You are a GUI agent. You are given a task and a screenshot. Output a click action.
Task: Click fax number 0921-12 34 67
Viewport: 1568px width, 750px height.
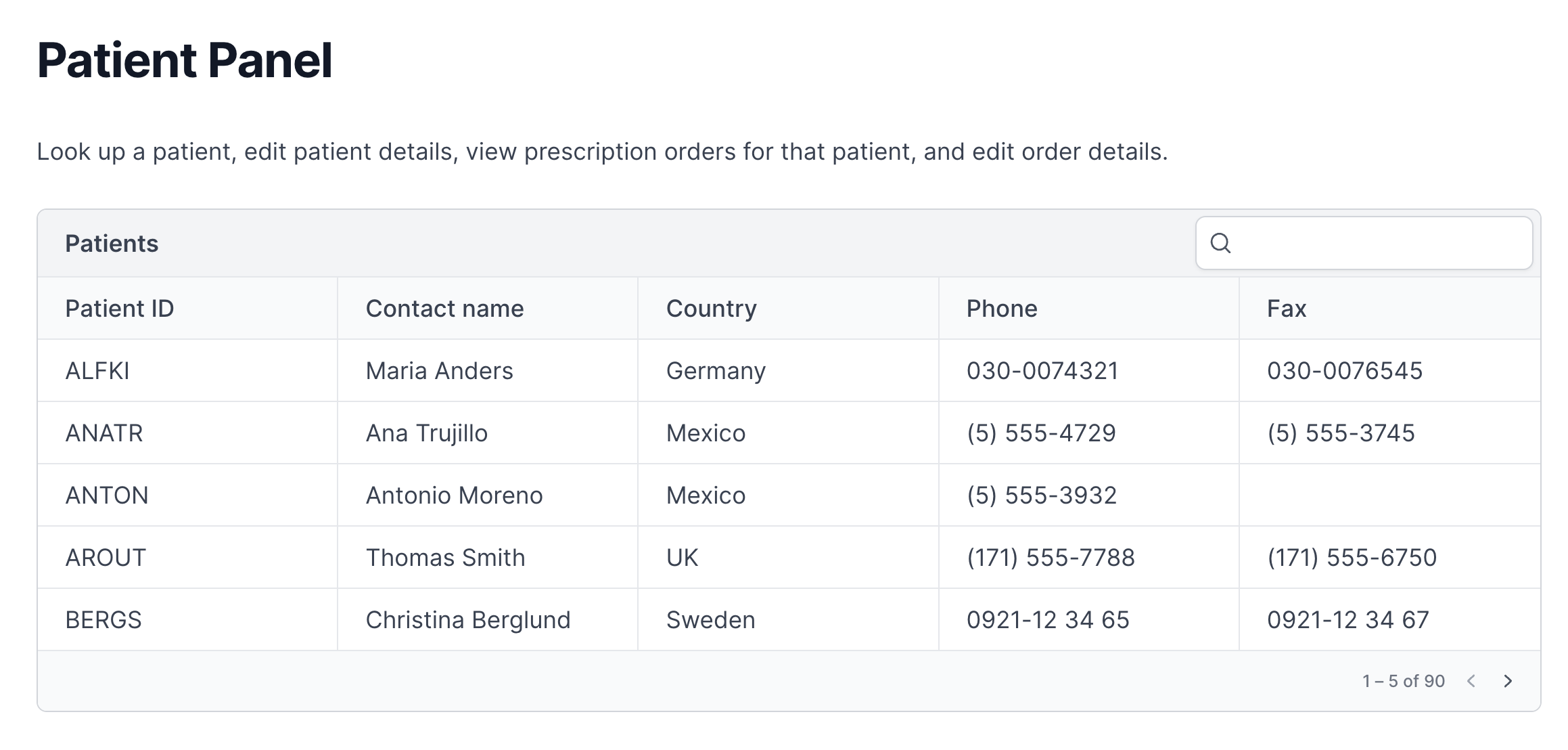[x=1347, y=620]
